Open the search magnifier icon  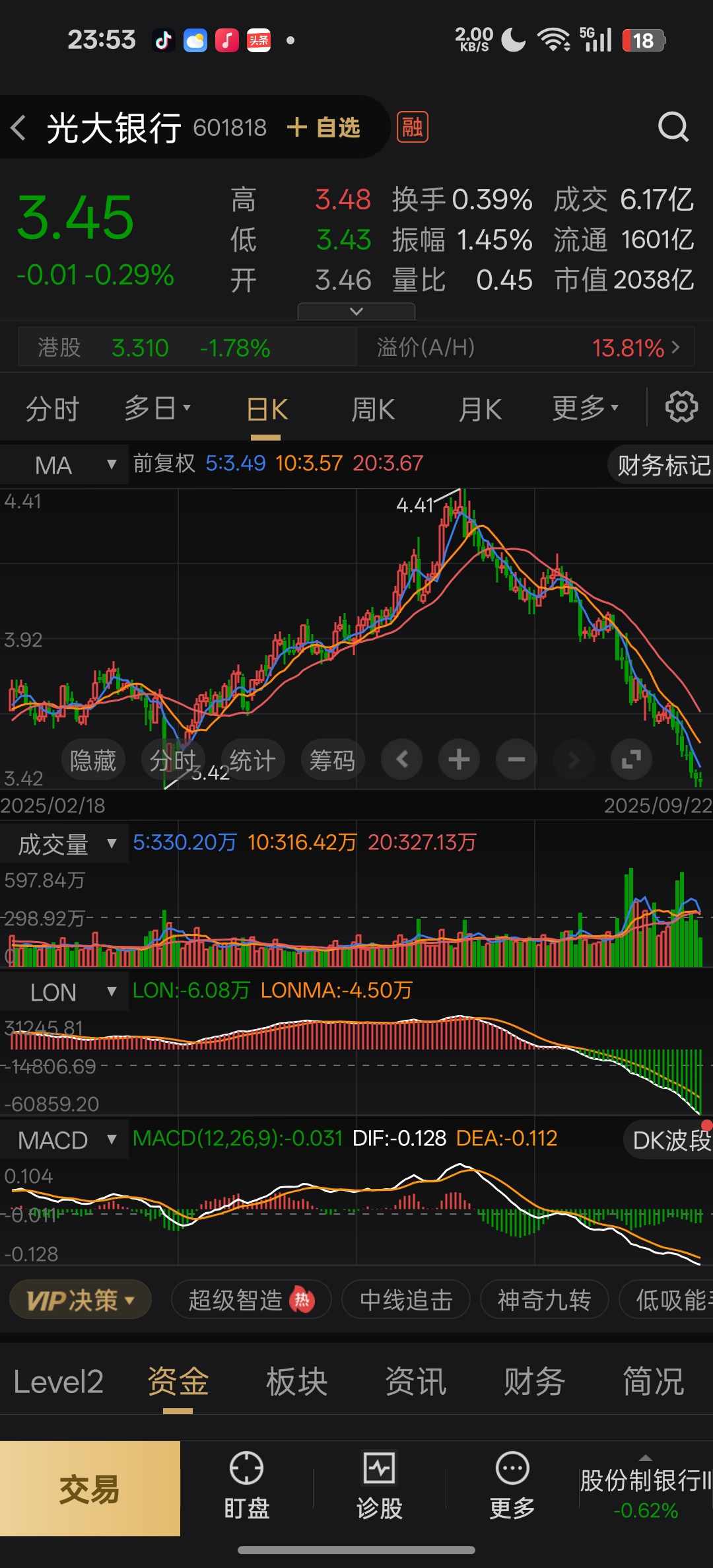click(673, 127)
